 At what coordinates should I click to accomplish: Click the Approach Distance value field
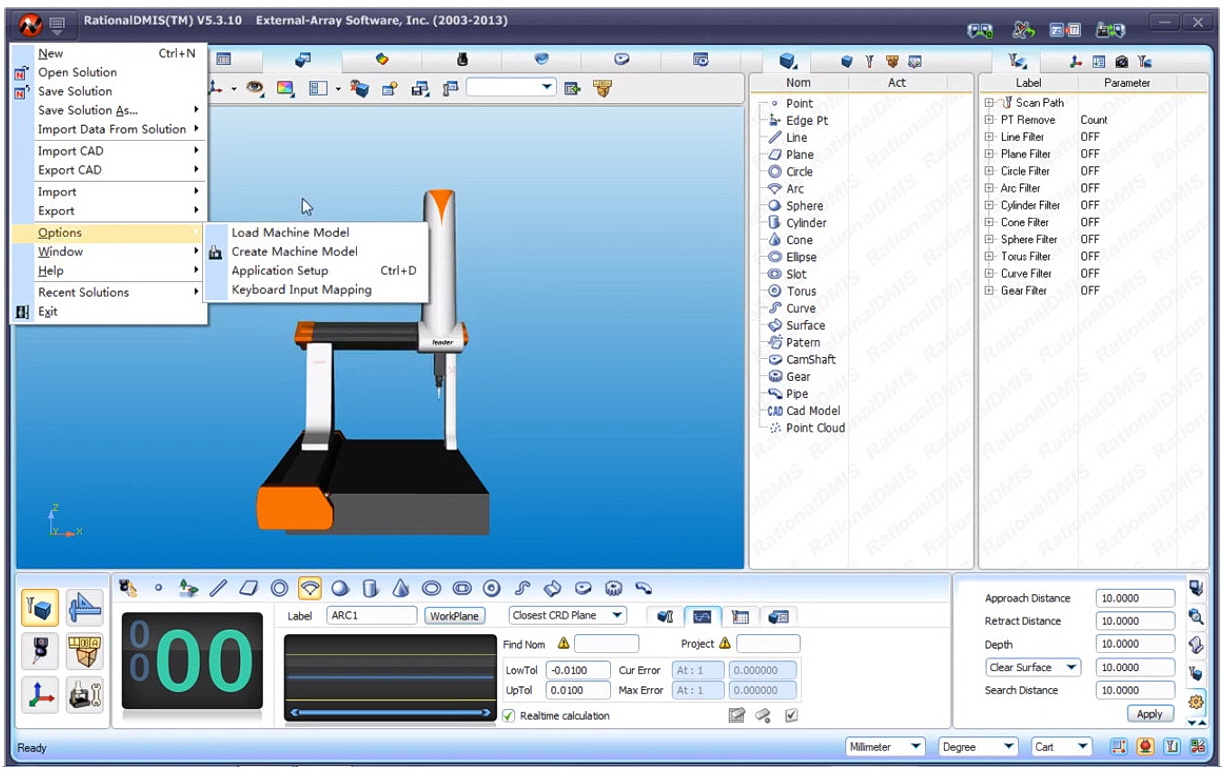(1135, 598)
